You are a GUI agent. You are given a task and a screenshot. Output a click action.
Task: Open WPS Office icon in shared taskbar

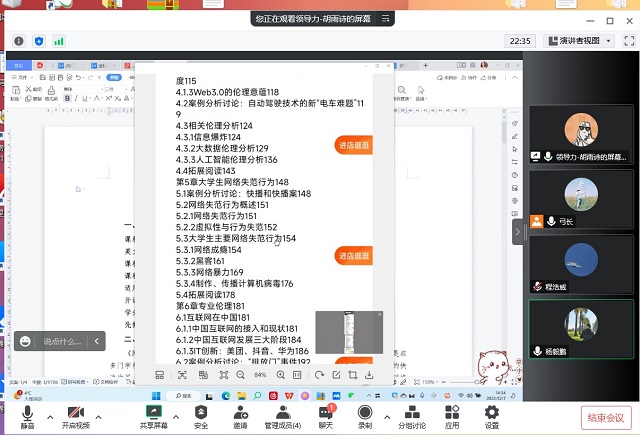coord(289,395)
